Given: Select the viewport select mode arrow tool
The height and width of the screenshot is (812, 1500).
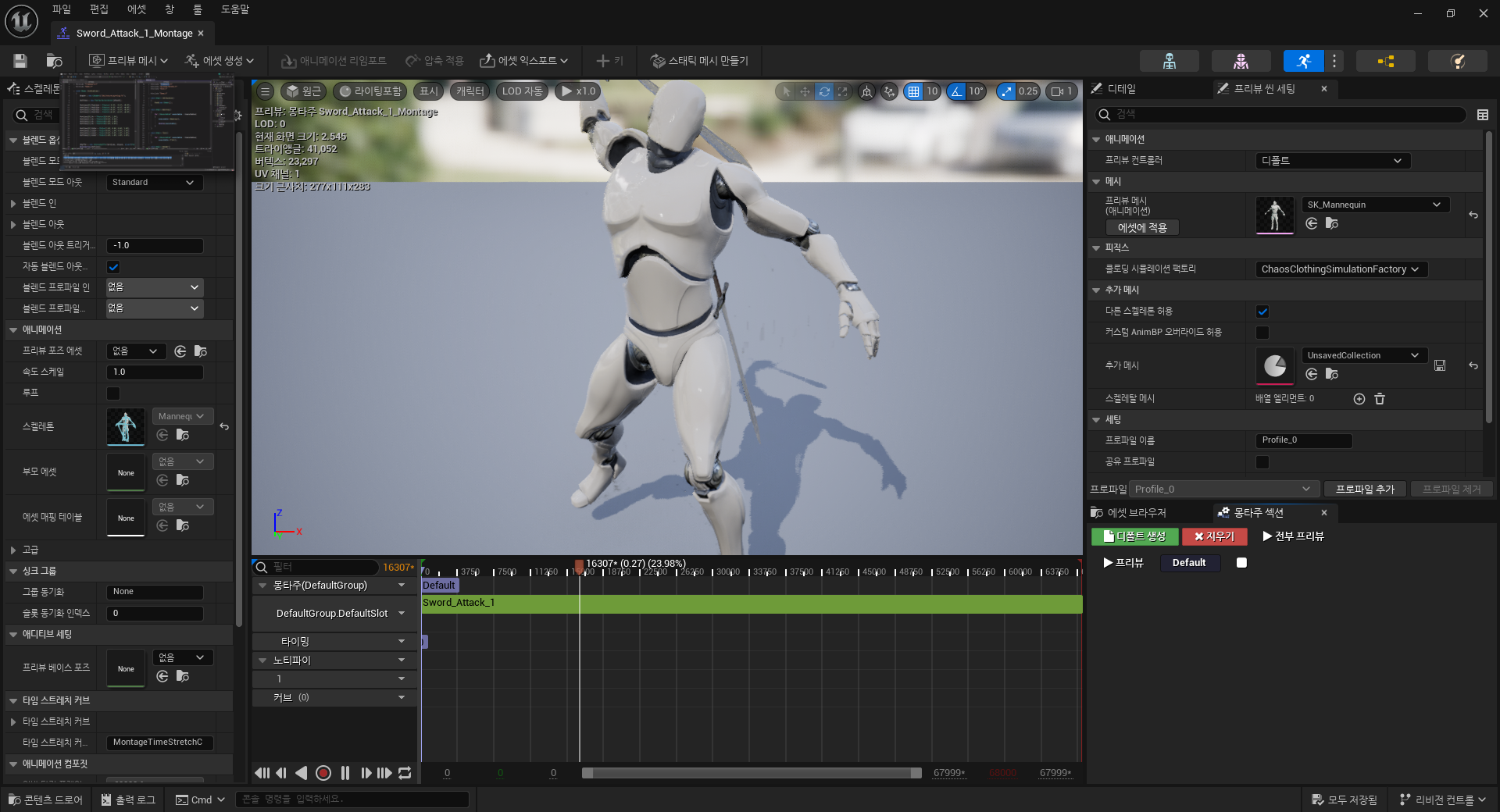Looking at the screenshot, I should pos(786,91).
